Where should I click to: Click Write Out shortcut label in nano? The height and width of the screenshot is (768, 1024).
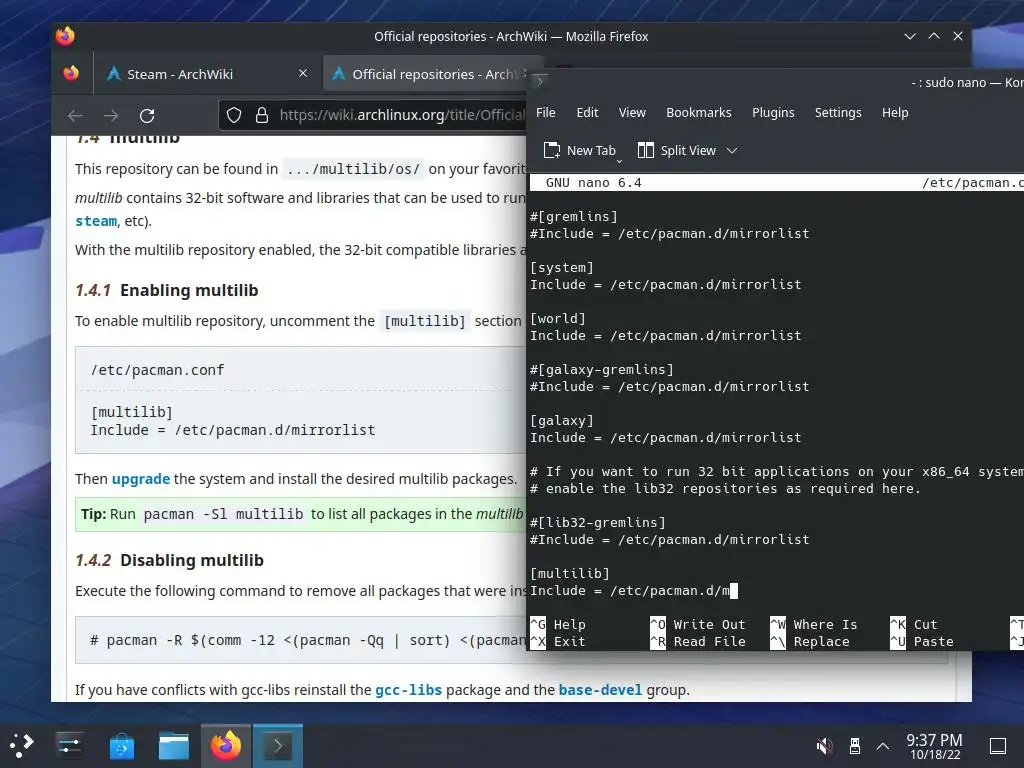709,624
